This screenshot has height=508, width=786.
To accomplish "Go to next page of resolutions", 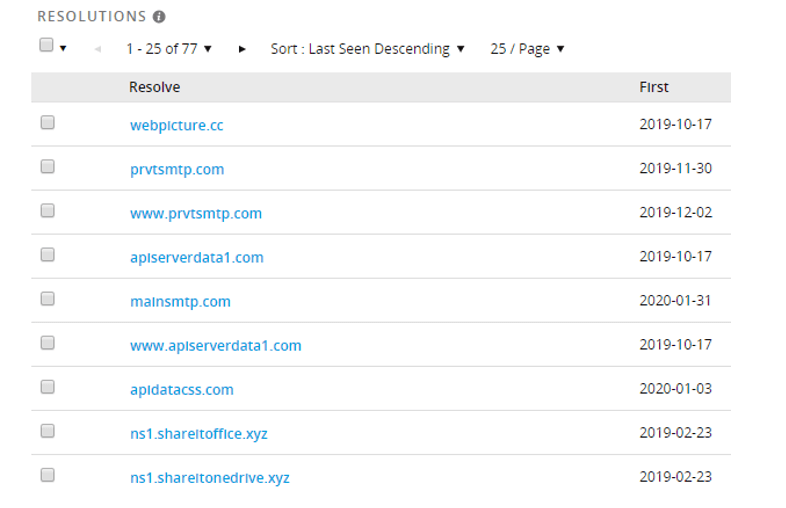I will (x=242, y=49).
